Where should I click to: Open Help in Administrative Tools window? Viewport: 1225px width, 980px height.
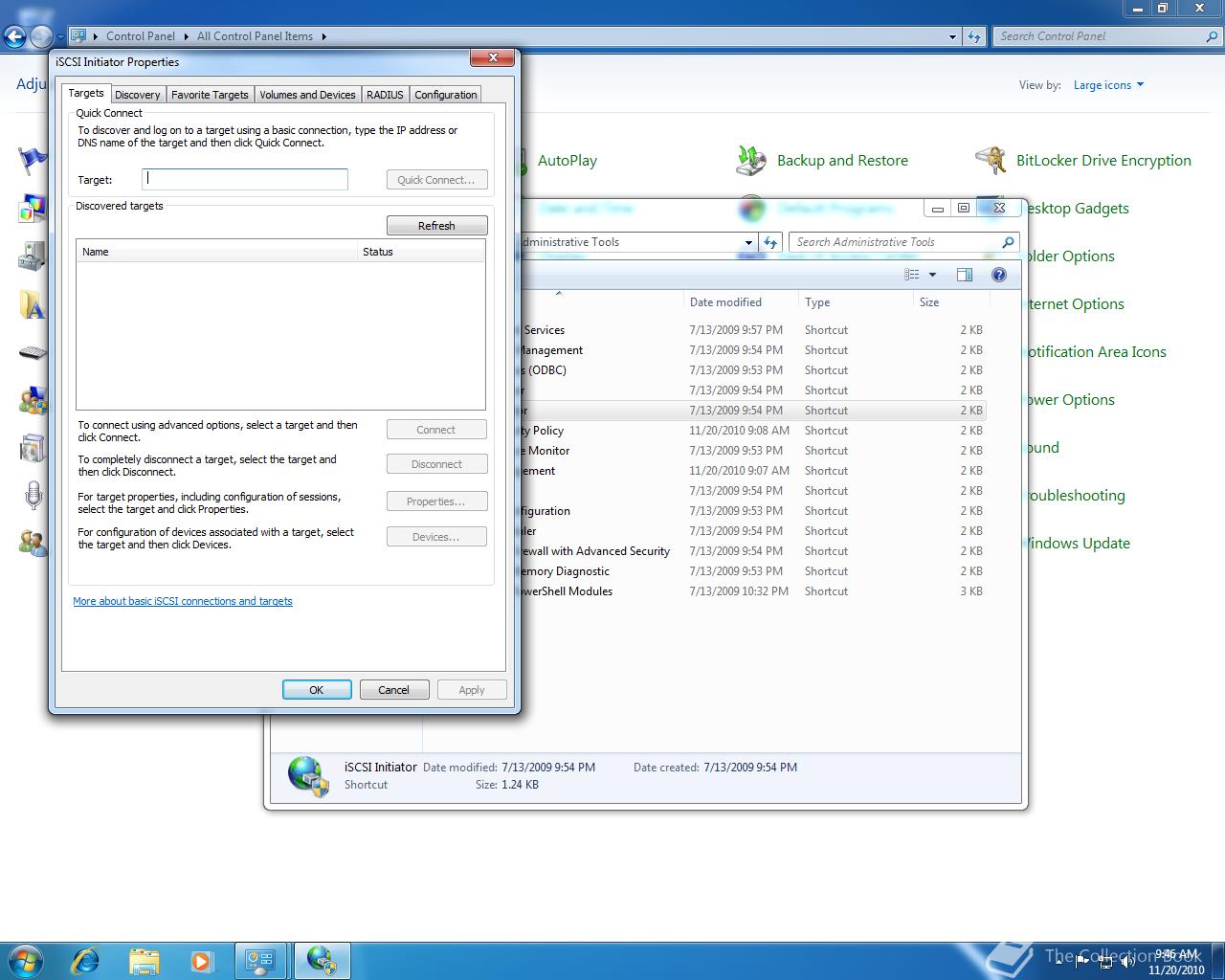pyautogui.click(x=999, y=275)
